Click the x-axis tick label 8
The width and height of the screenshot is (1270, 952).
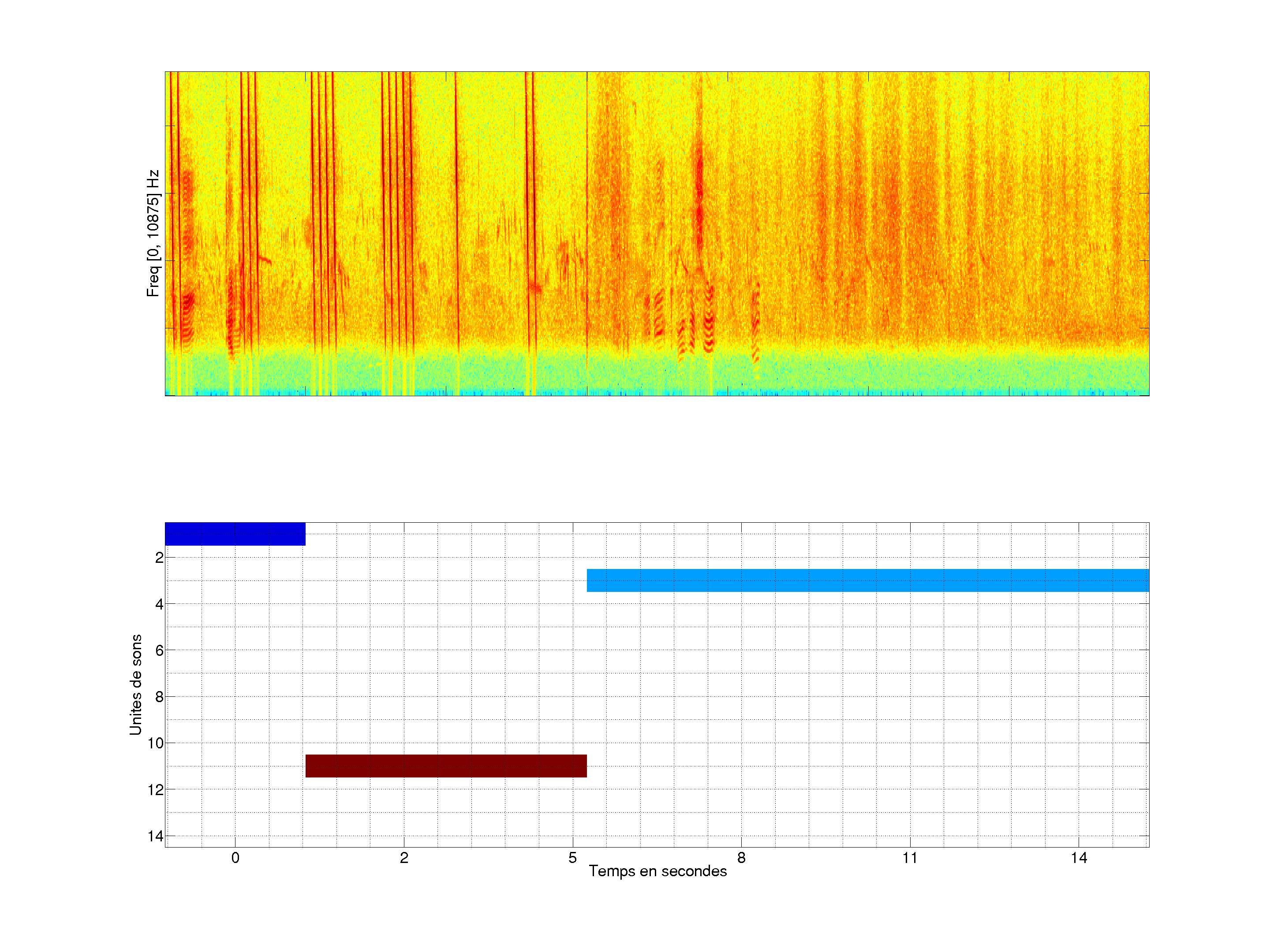741,858
